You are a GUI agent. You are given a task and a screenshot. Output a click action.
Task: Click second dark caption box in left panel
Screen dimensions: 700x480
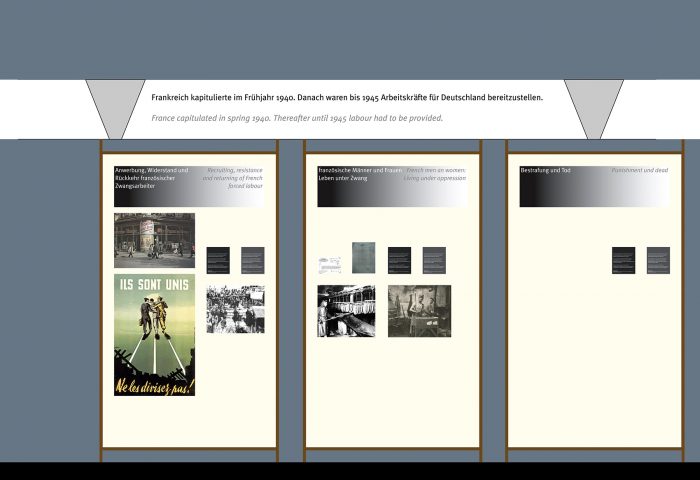click(x=253, y=260)
